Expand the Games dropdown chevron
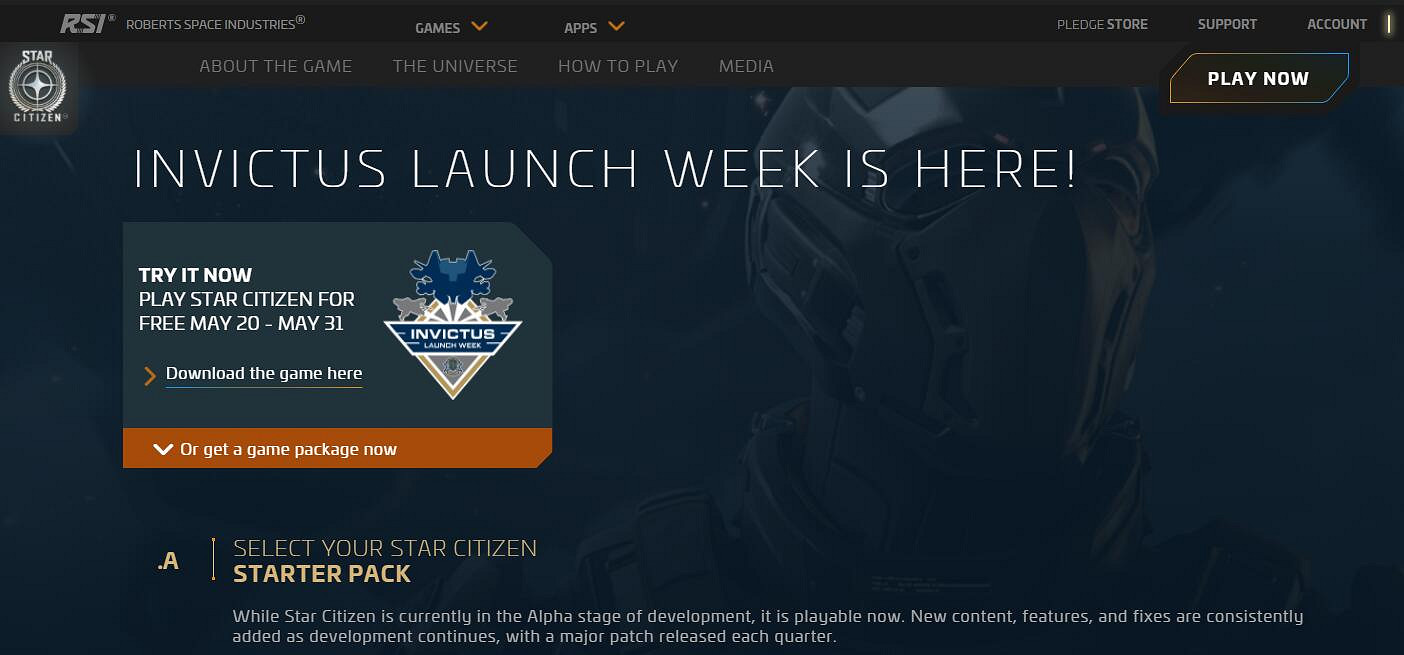The height and width of the screenshot is (655, 1404). (479, 26)
